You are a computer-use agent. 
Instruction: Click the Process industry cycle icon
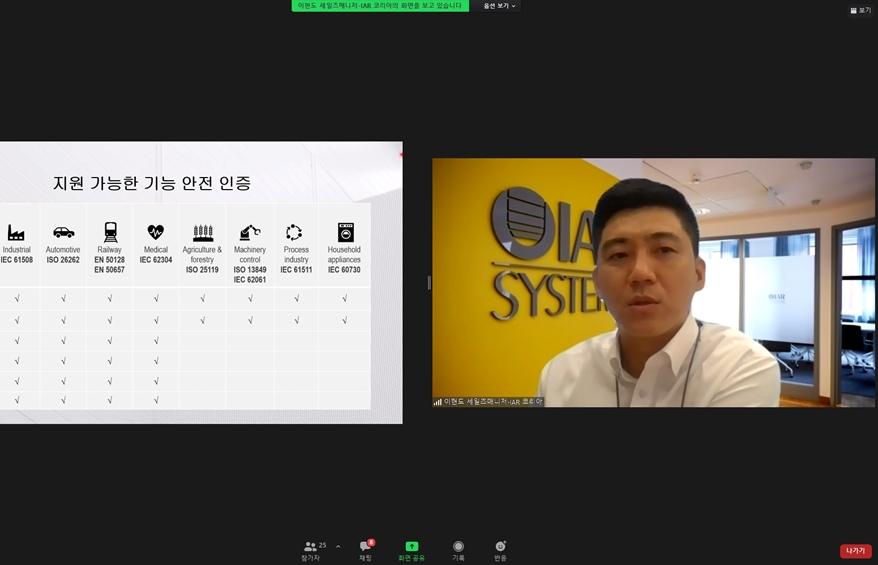294,232
